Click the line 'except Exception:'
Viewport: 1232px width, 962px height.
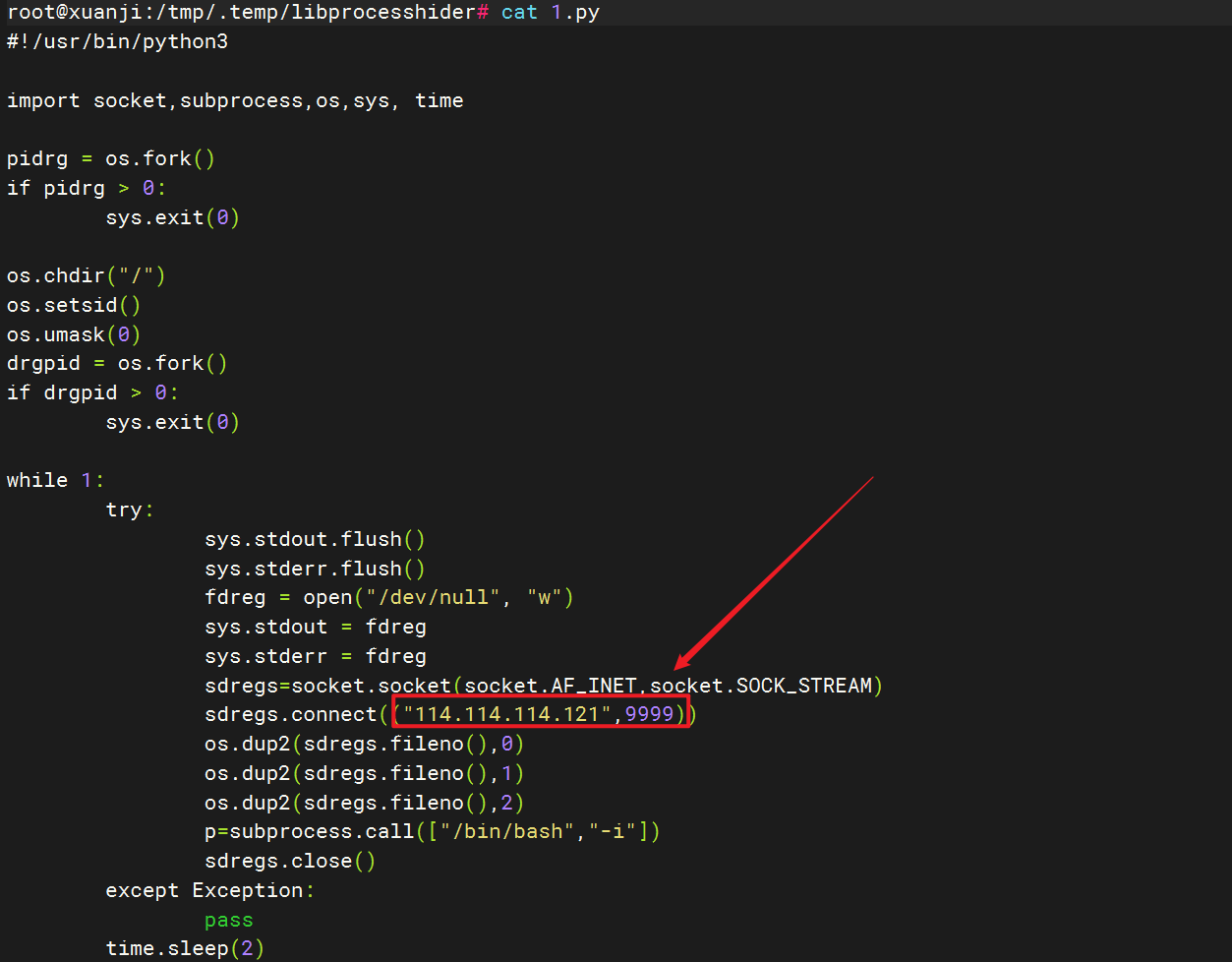[x=210, y=890]
